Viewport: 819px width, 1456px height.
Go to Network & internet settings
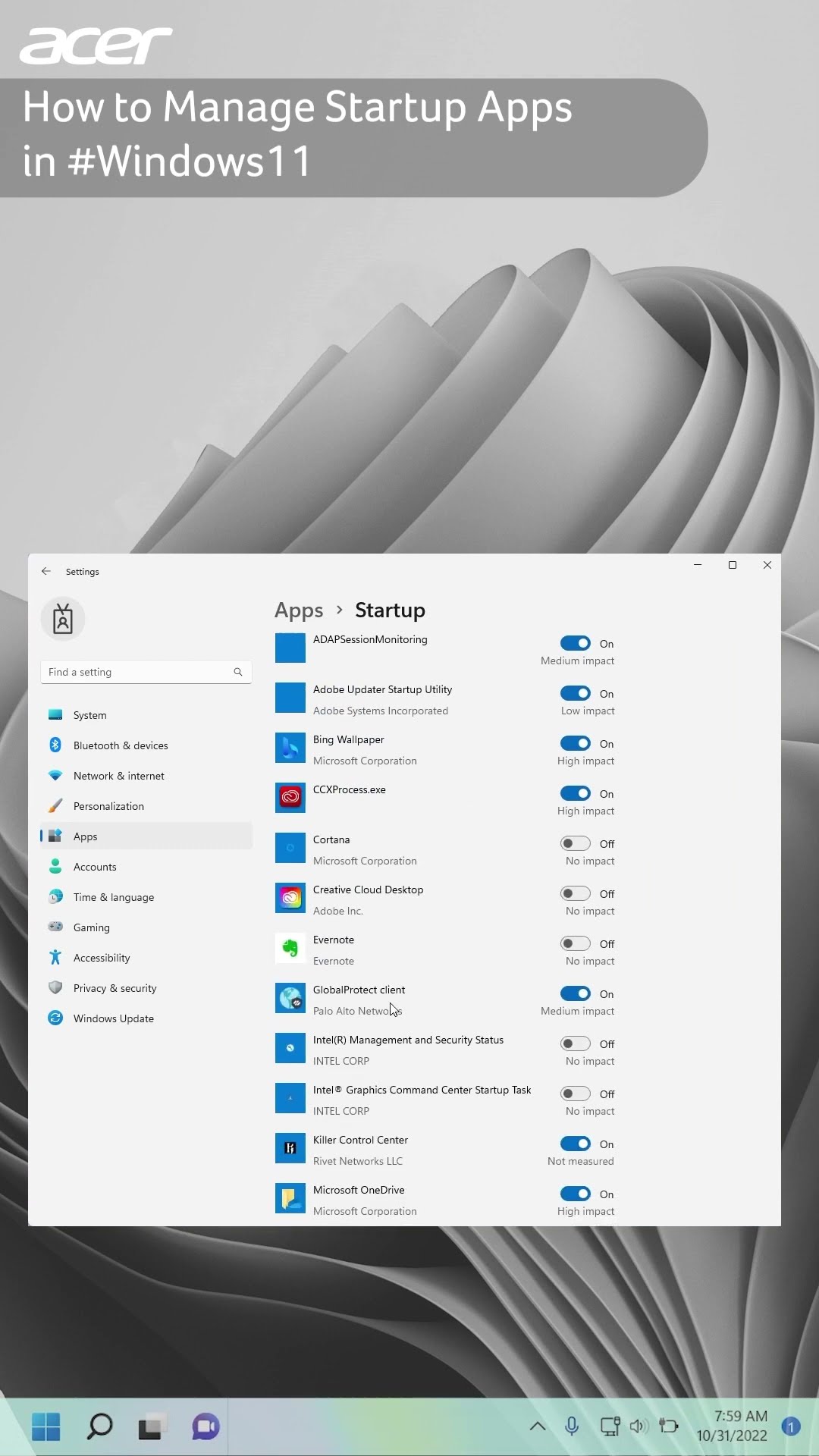click(x=146, y=776)
